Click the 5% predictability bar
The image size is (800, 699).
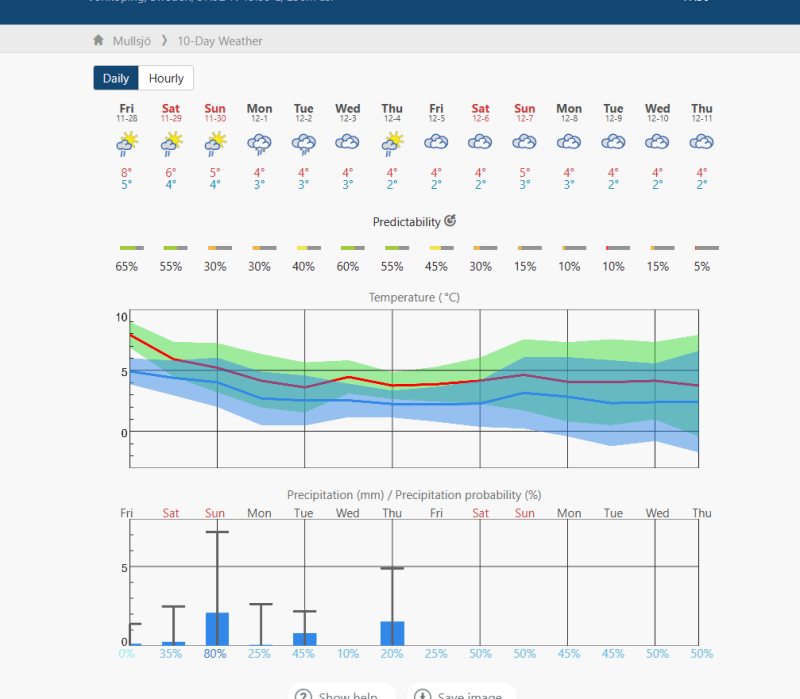pos(707,248)
